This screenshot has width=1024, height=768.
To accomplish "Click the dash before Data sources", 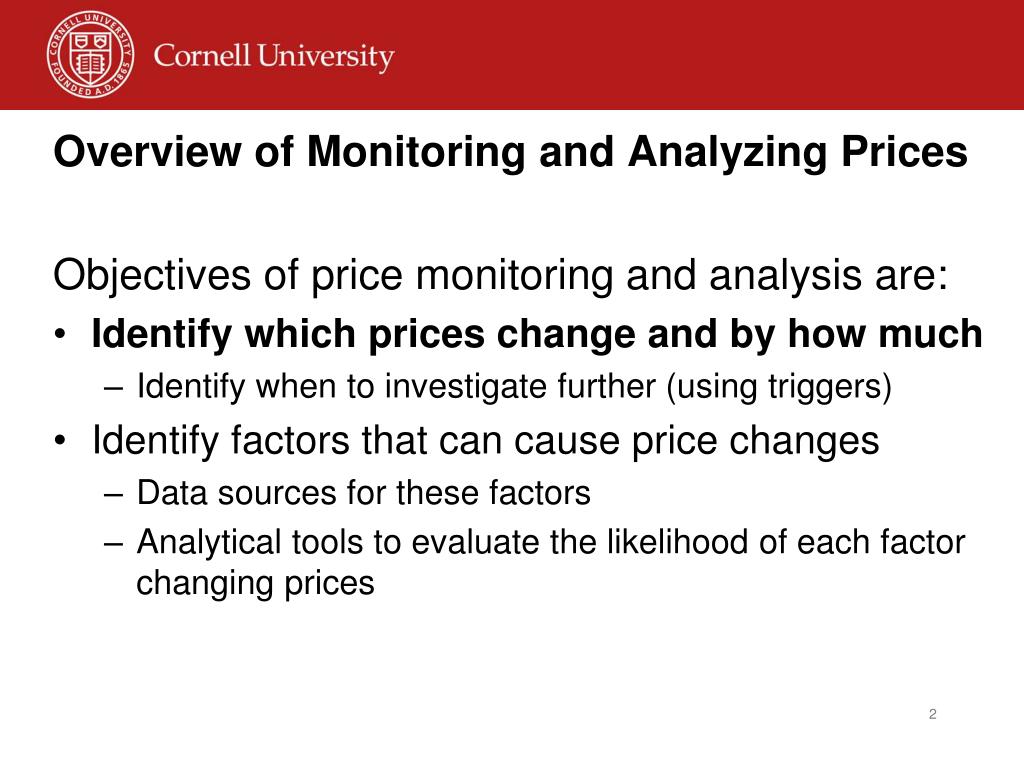I will (x=113, y=496).
